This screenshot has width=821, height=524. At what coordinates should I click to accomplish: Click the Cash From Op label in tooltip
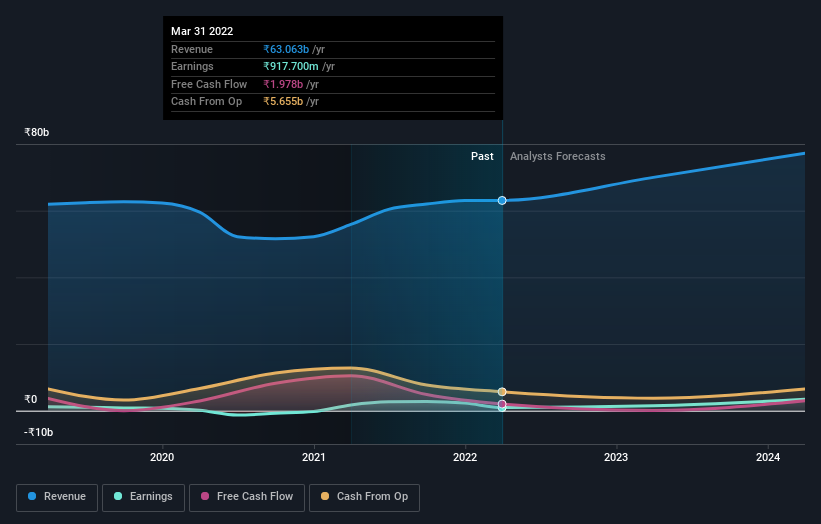point(206,102)
